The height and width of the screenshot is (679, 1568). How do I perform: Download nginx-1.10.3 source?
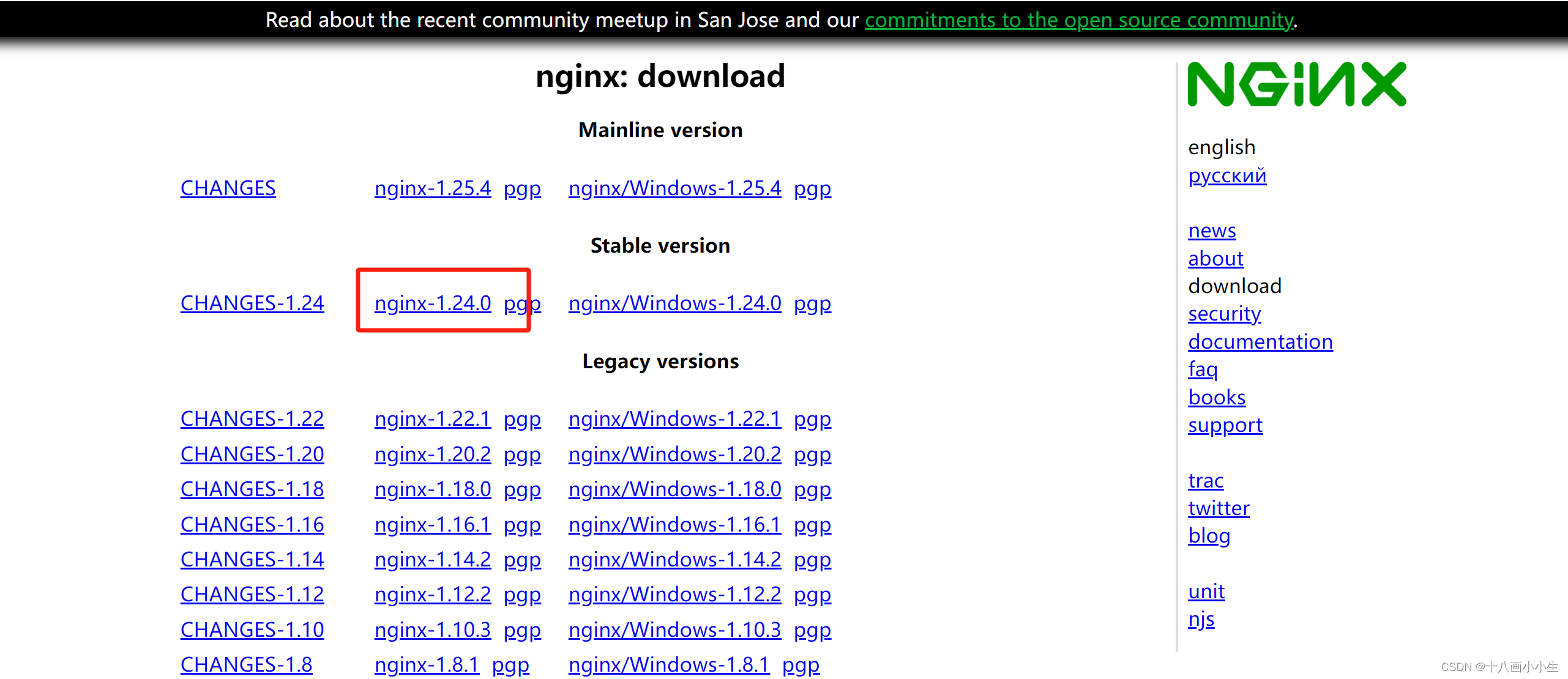[x=433, y=629]
